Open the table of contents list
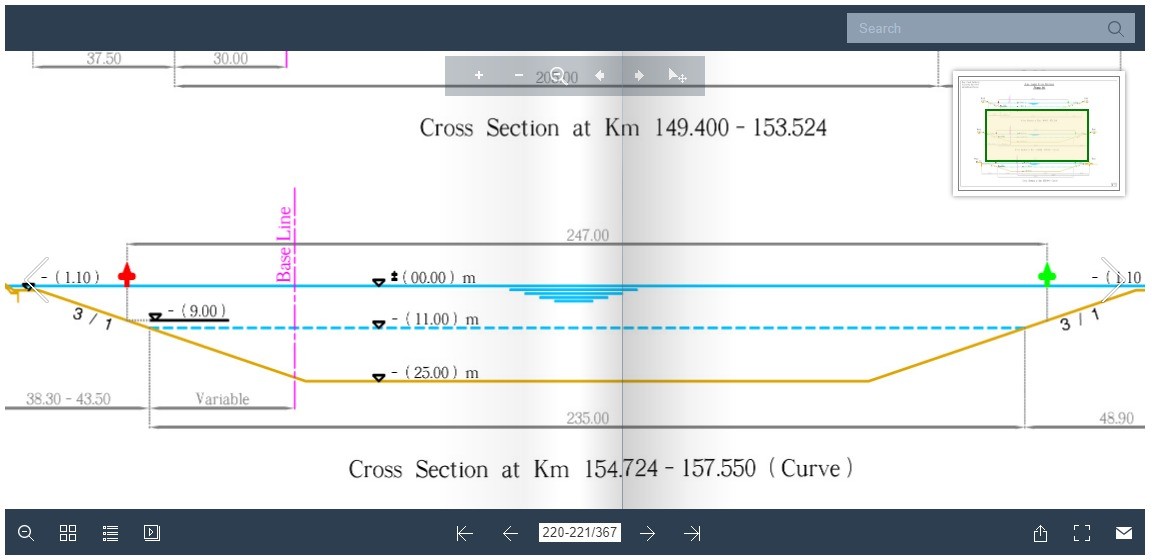Viewport: 1152px width, 560px height. 111,533
